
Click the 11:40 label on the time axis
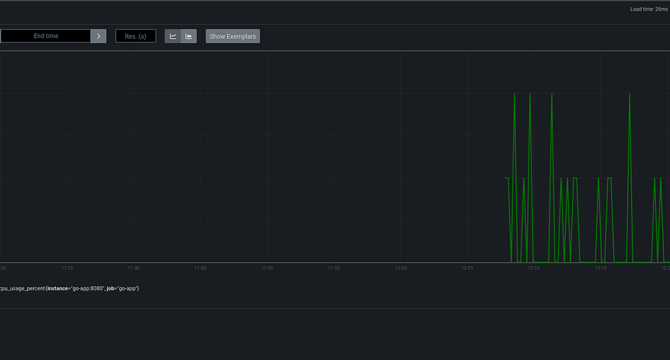pos(134,268)
